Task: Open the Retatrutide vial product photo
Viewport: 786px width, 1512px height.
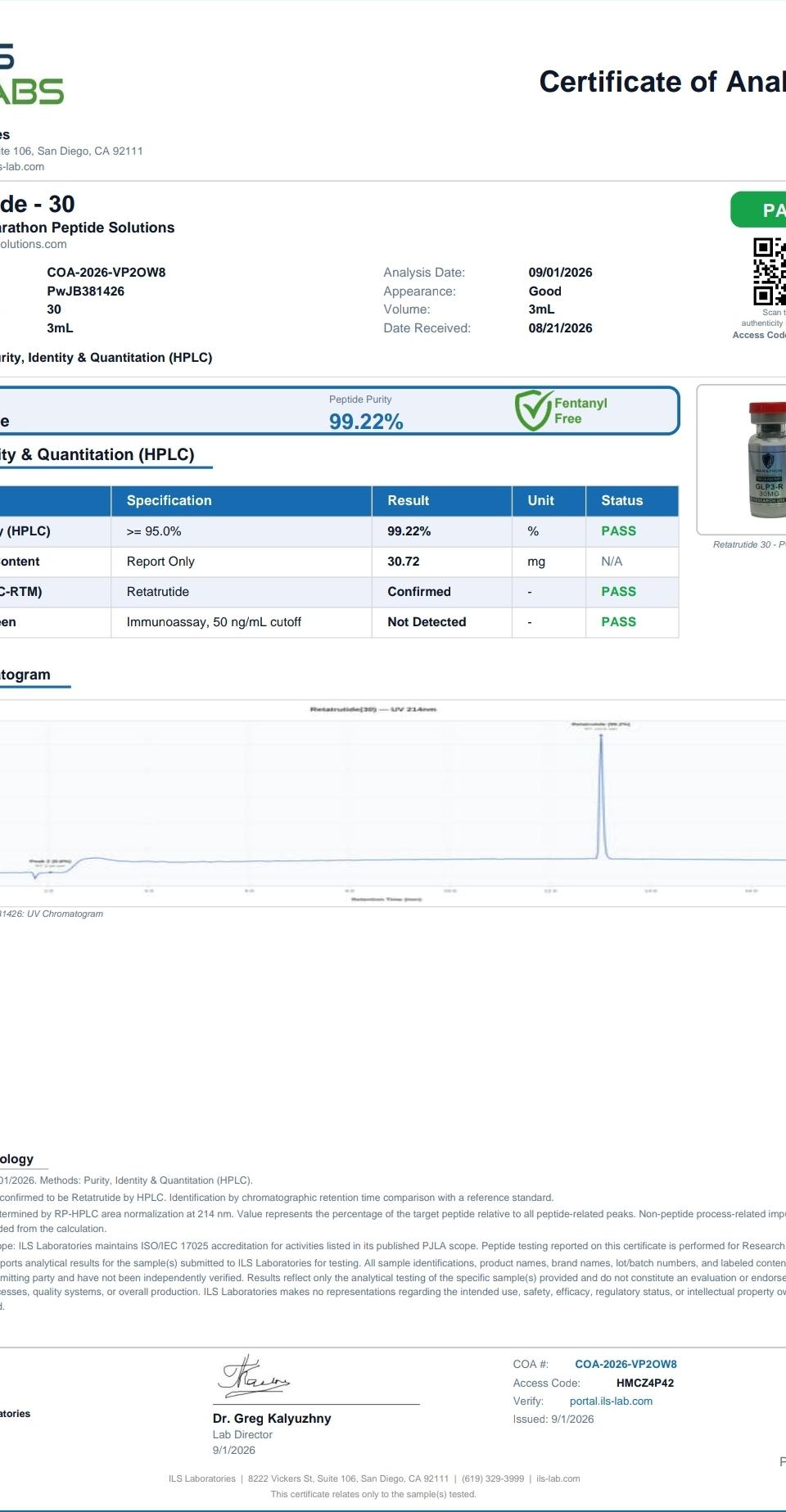Action: 766,459
